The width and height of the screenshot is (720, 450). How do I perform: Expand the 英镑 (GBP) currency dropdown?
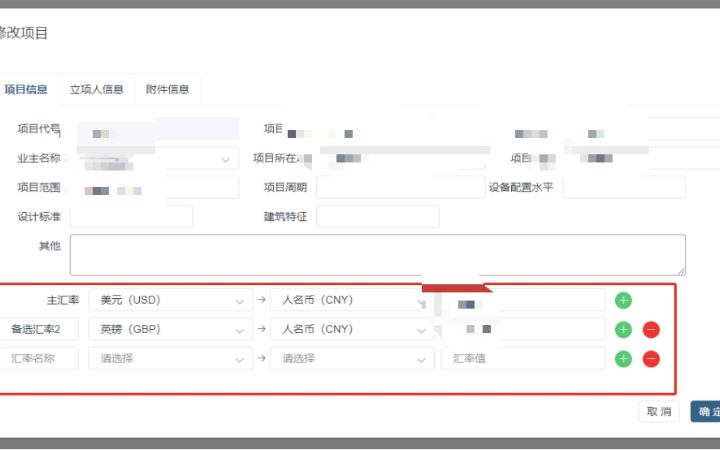click(170, 329)
